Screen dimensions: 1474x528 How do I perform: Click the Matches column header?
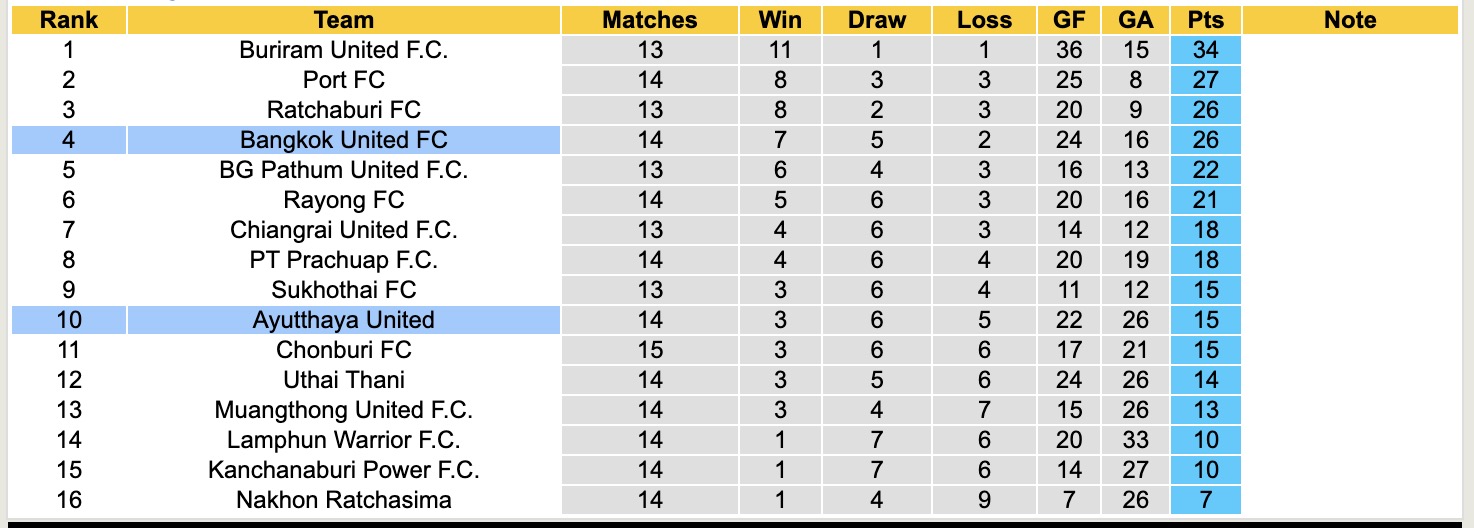pyautogui.click(x=649, y=20)
